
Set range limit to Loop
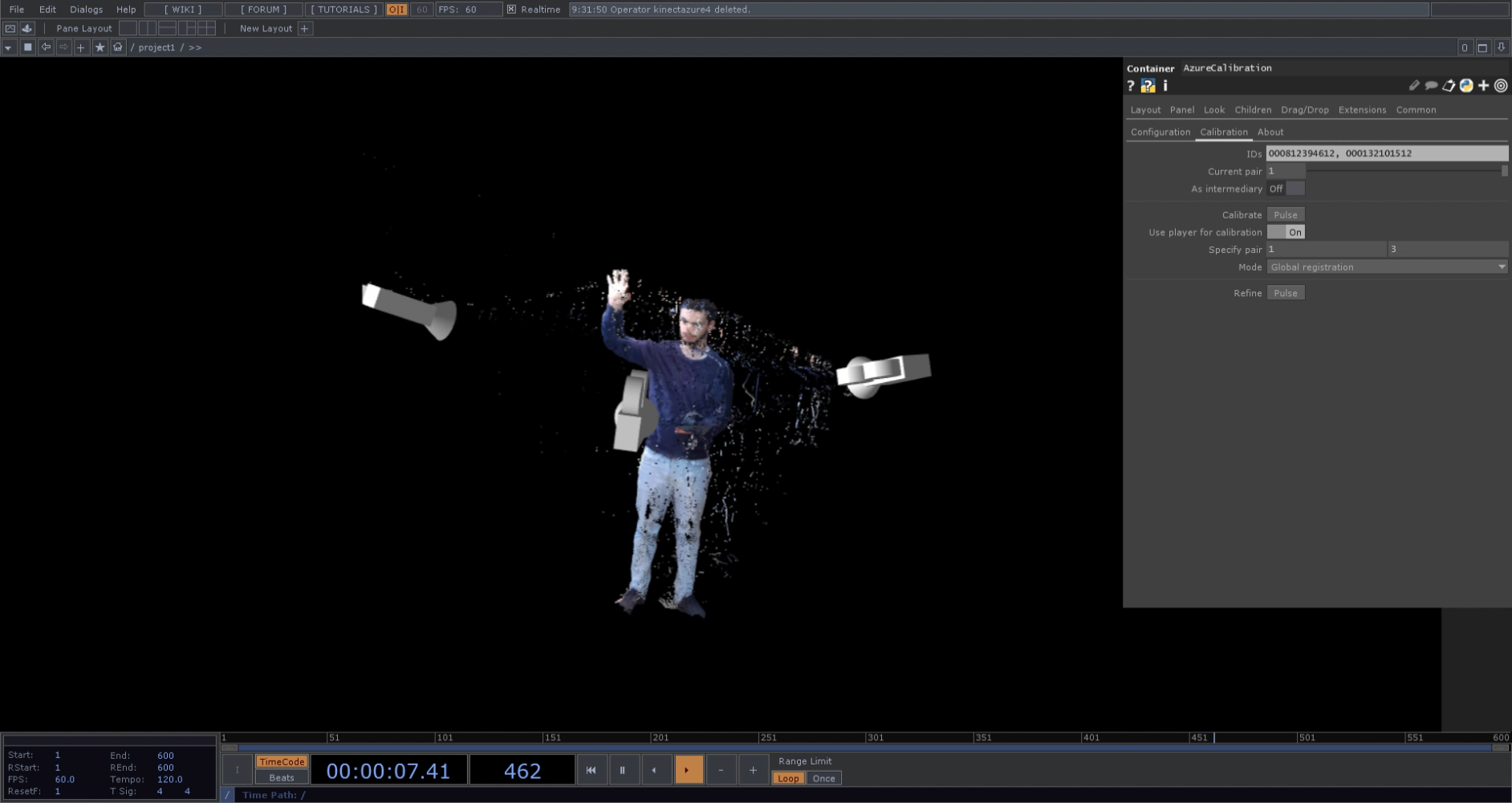788,778
